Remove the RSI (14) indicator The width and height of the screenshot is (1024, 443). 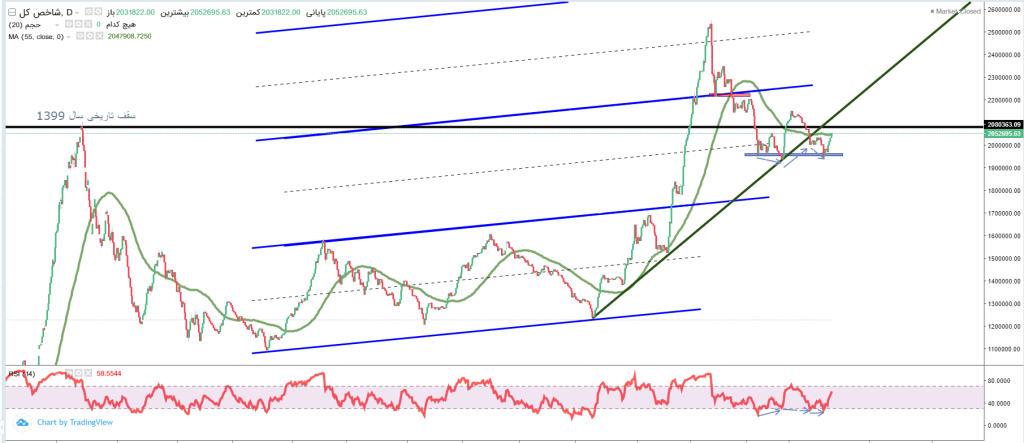(88, 373)
